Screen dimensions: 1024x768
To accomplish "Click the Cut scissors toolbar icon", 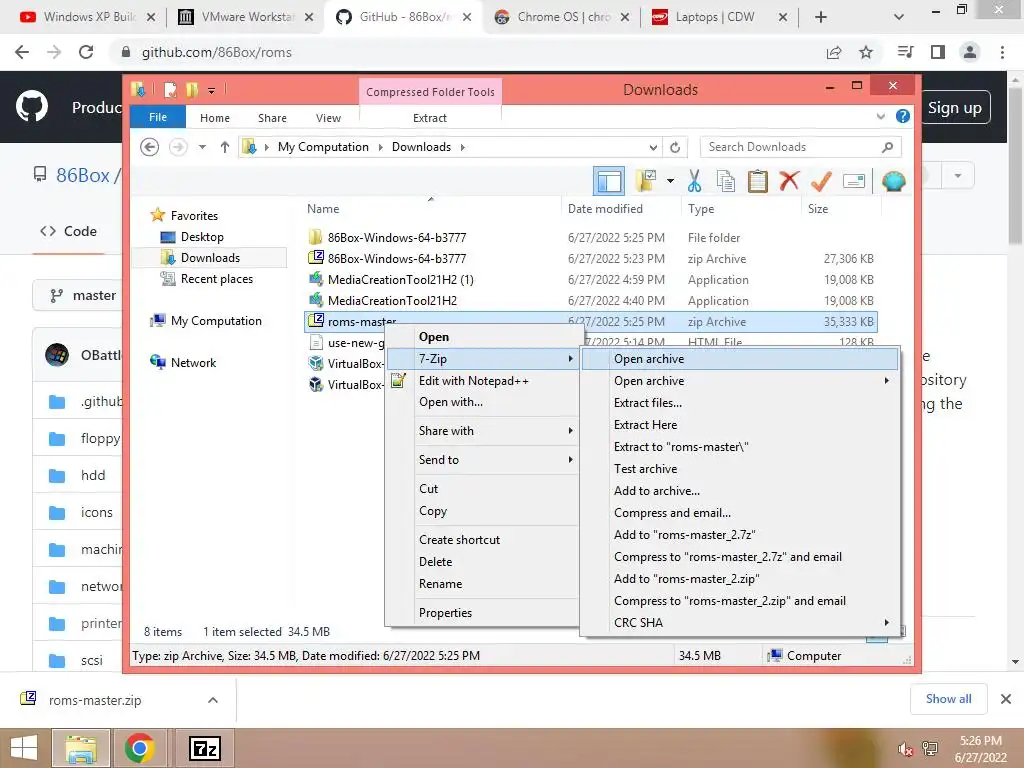I will 694,181.
